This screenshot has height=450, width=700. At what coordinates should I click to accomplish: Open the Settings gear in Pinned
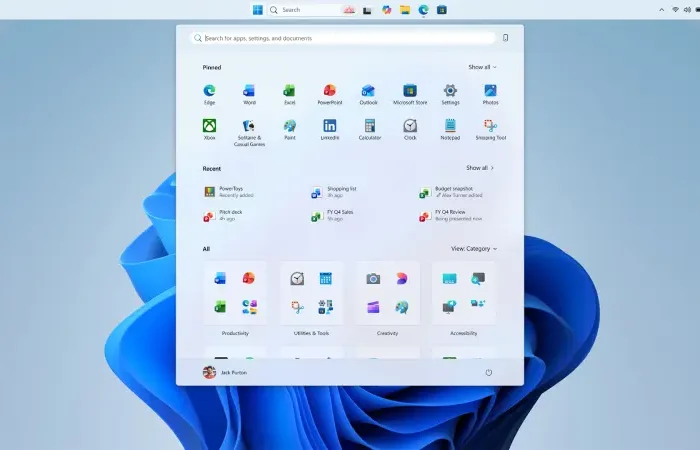tap(450, 94)
